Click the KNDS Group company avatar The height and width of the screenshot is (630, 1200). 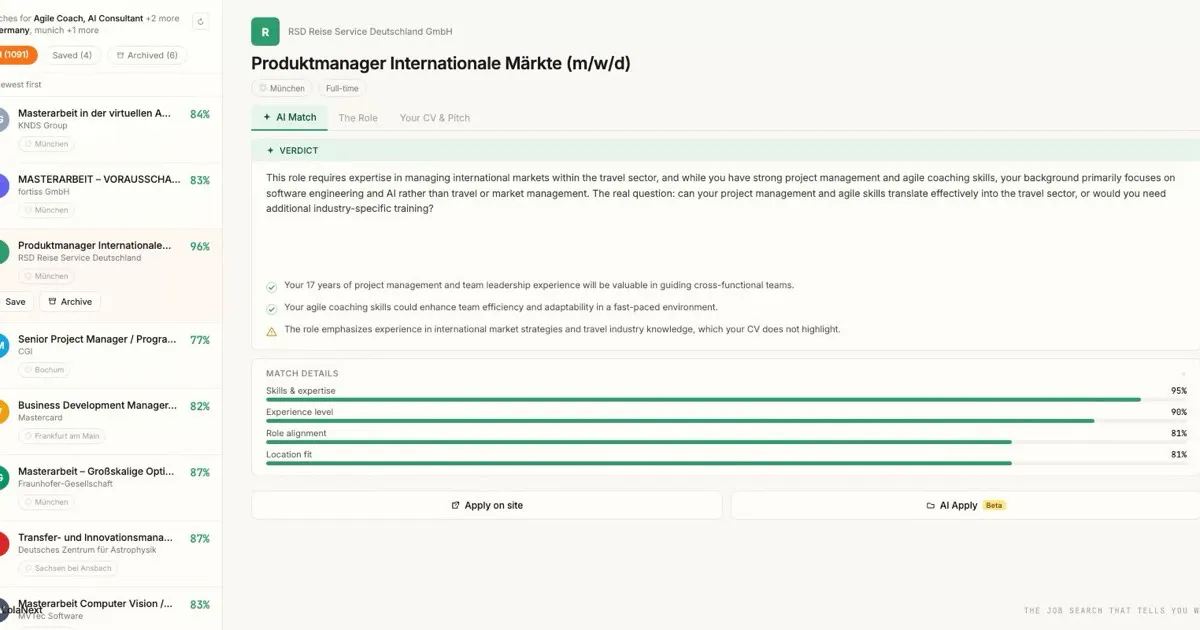(x=3, y=119)
